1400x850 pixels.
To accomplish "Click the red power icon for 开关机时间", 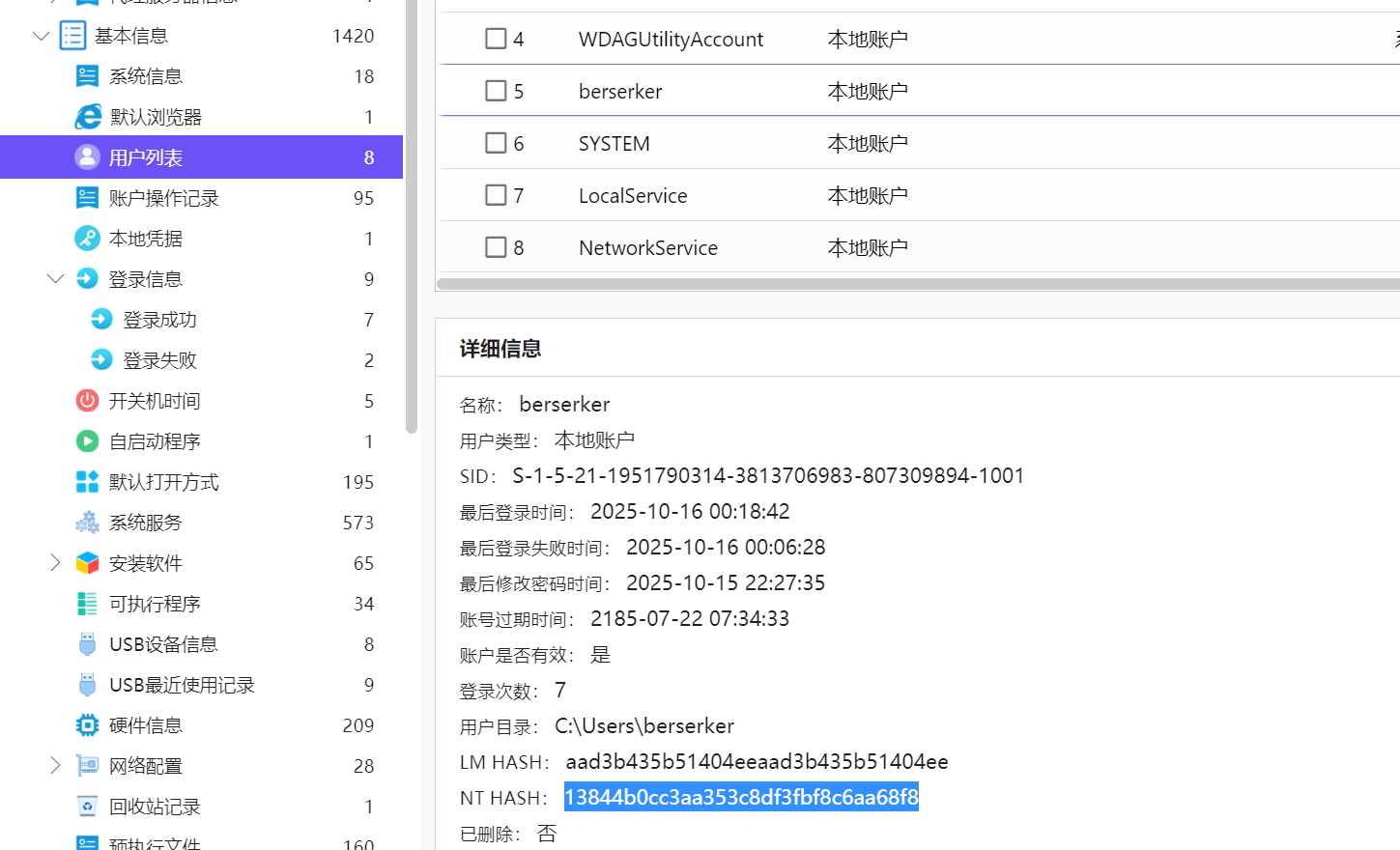I will pos(87,401).
